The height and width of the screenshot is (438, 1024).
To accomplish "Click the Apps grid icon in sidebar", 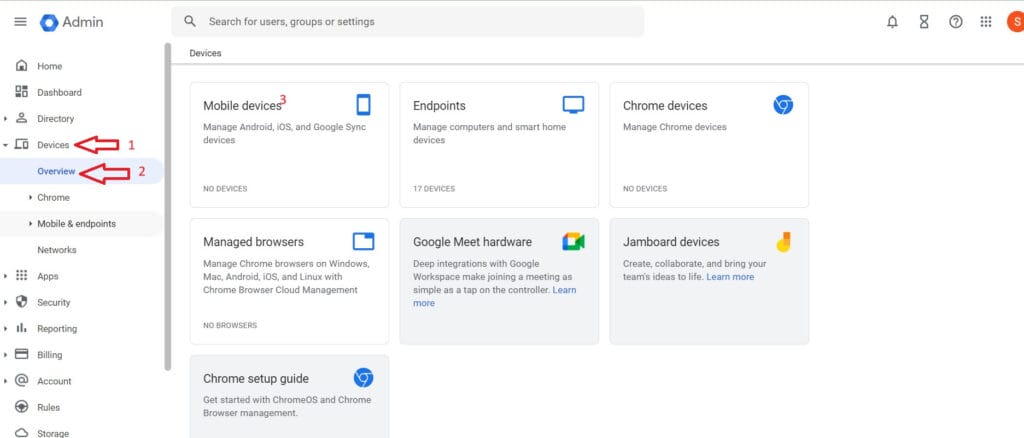I will pos(22,275).
